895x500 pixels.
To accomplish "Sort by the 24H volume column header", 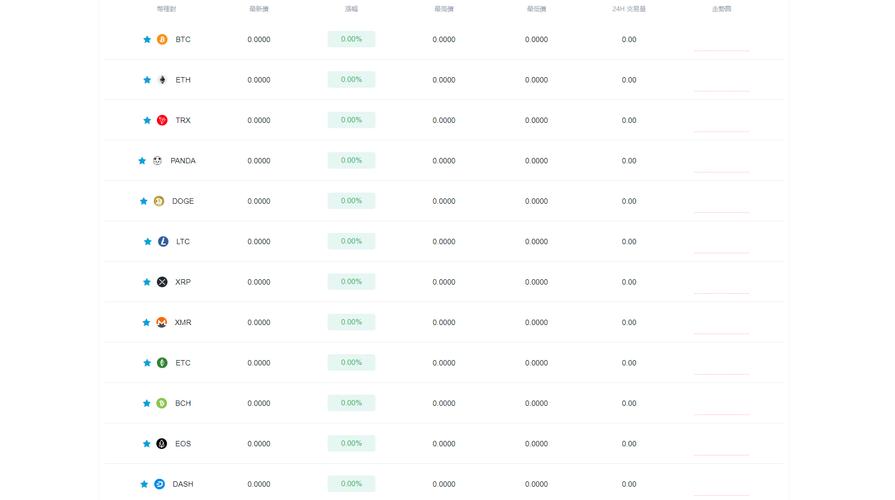I will pyautogui.click(x=628, y=9).
